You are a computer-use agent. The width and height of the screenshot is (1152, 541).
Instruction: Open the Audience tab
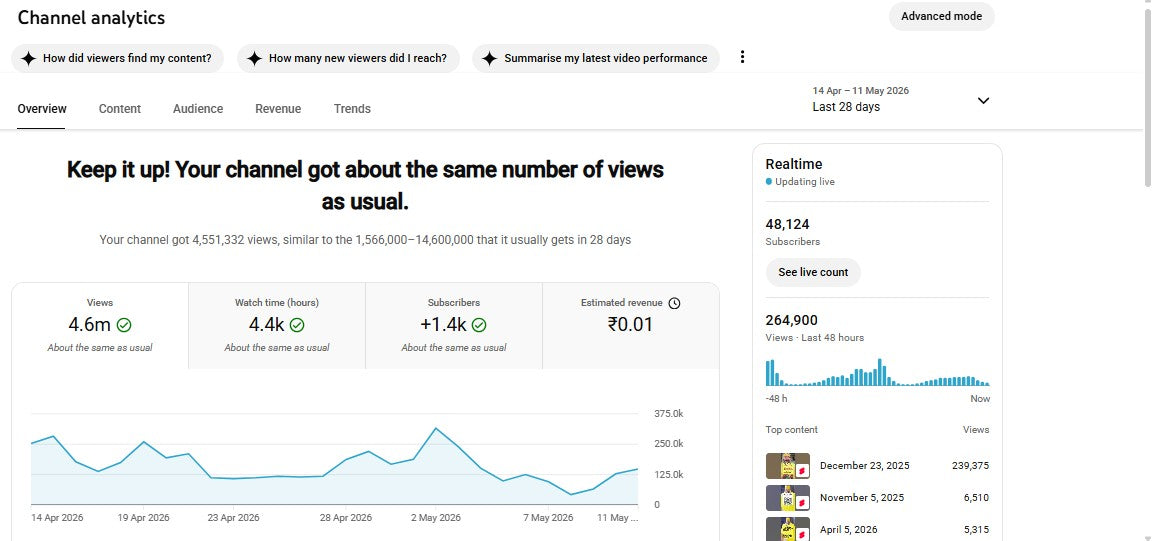198,109
